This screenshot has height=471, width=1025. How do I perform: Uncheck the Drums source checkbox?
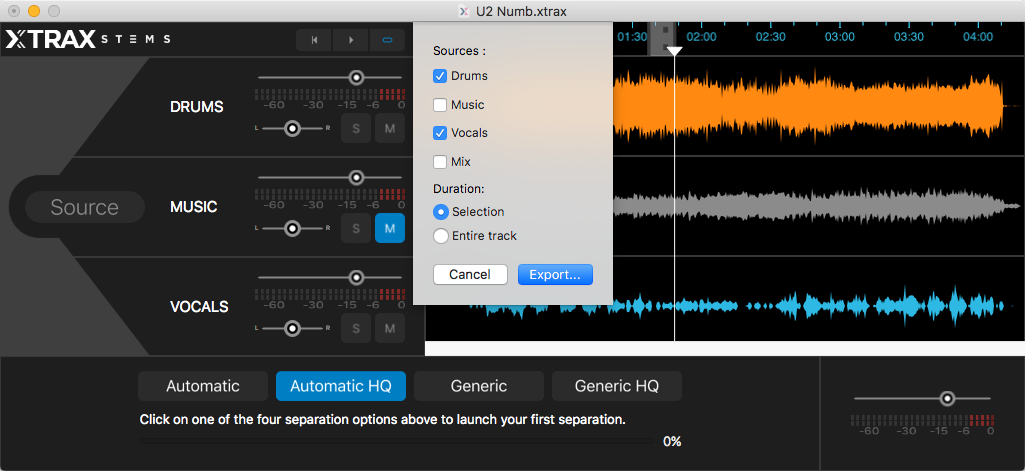click(440, 76)
